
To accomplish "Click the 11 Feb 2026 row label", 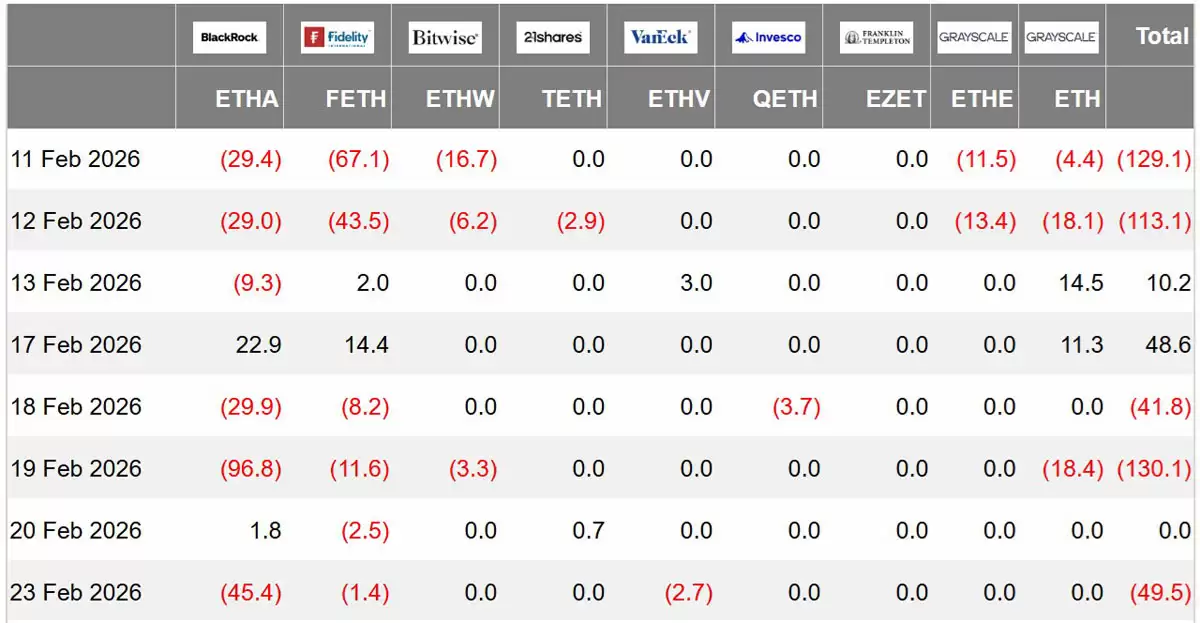I will pyautogui.click(x=76, y=159).
